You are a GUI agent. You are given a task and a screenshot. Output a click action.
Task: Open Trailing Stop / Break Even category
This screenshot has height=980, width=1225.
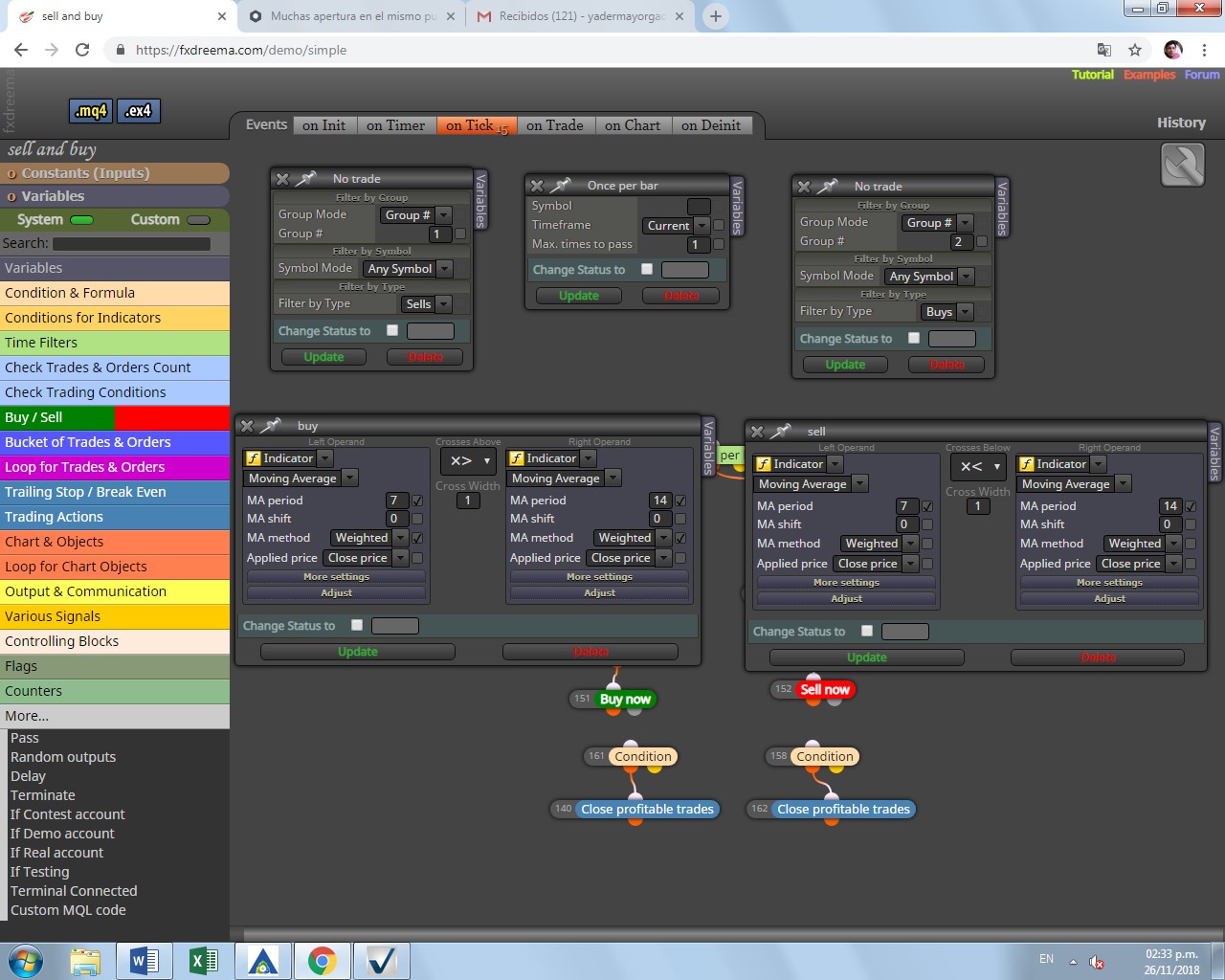[x=115, y=492]
